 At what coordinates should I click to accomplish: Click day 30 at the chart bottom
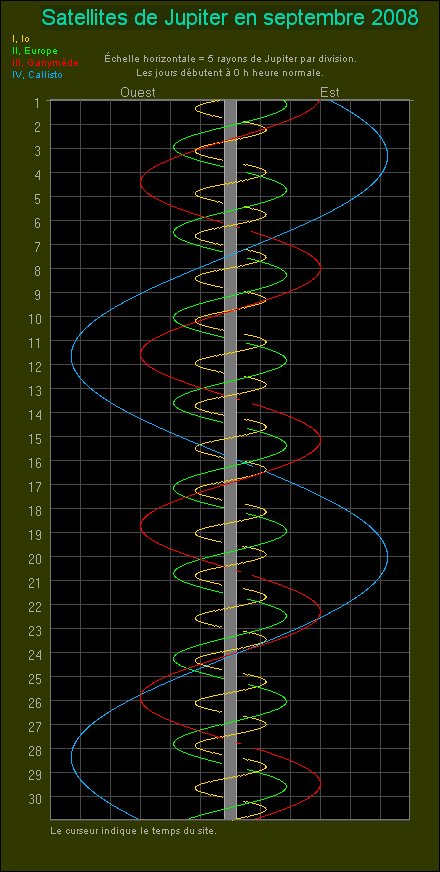click(x=34, y=798)
